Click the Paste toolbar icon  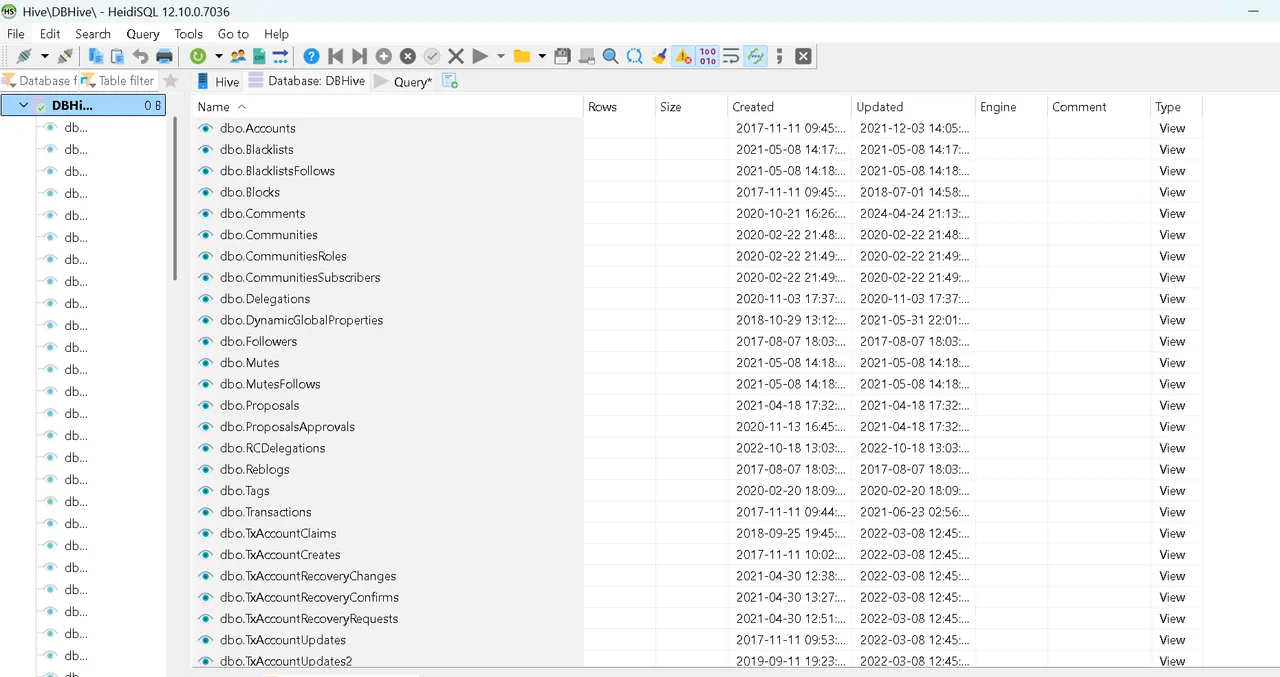coord(118,56)
